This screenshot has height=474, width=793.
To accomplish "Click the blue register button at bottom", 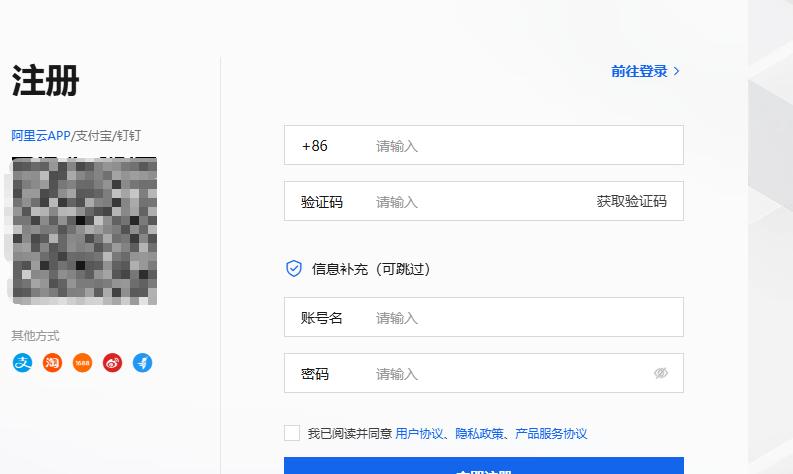I will coord(484,467).
